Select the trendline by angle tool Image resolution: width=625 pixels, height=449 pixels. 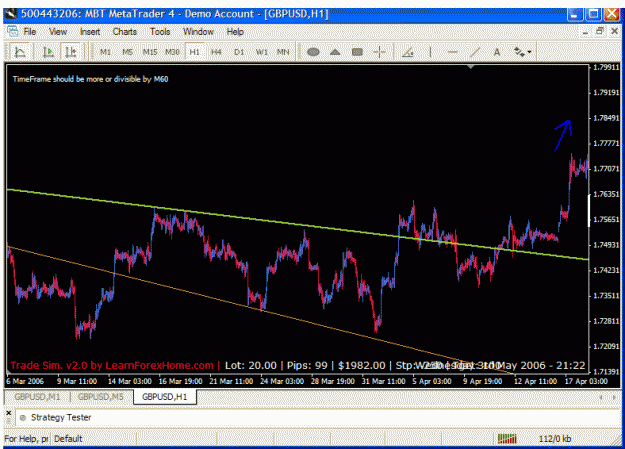(408, 52)
